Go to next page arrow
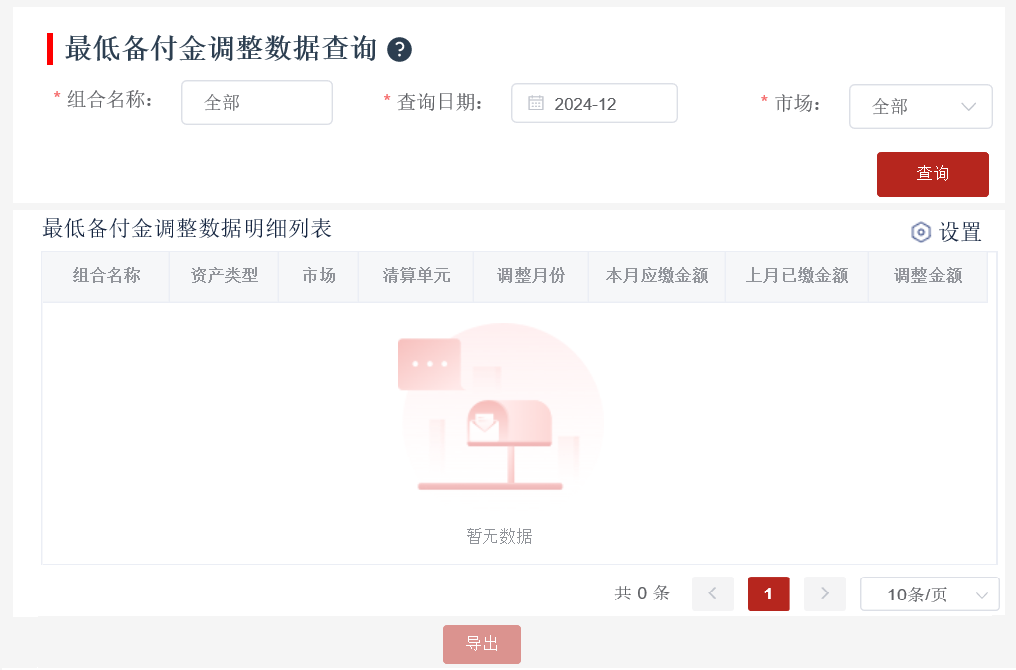 pos(825,594)
